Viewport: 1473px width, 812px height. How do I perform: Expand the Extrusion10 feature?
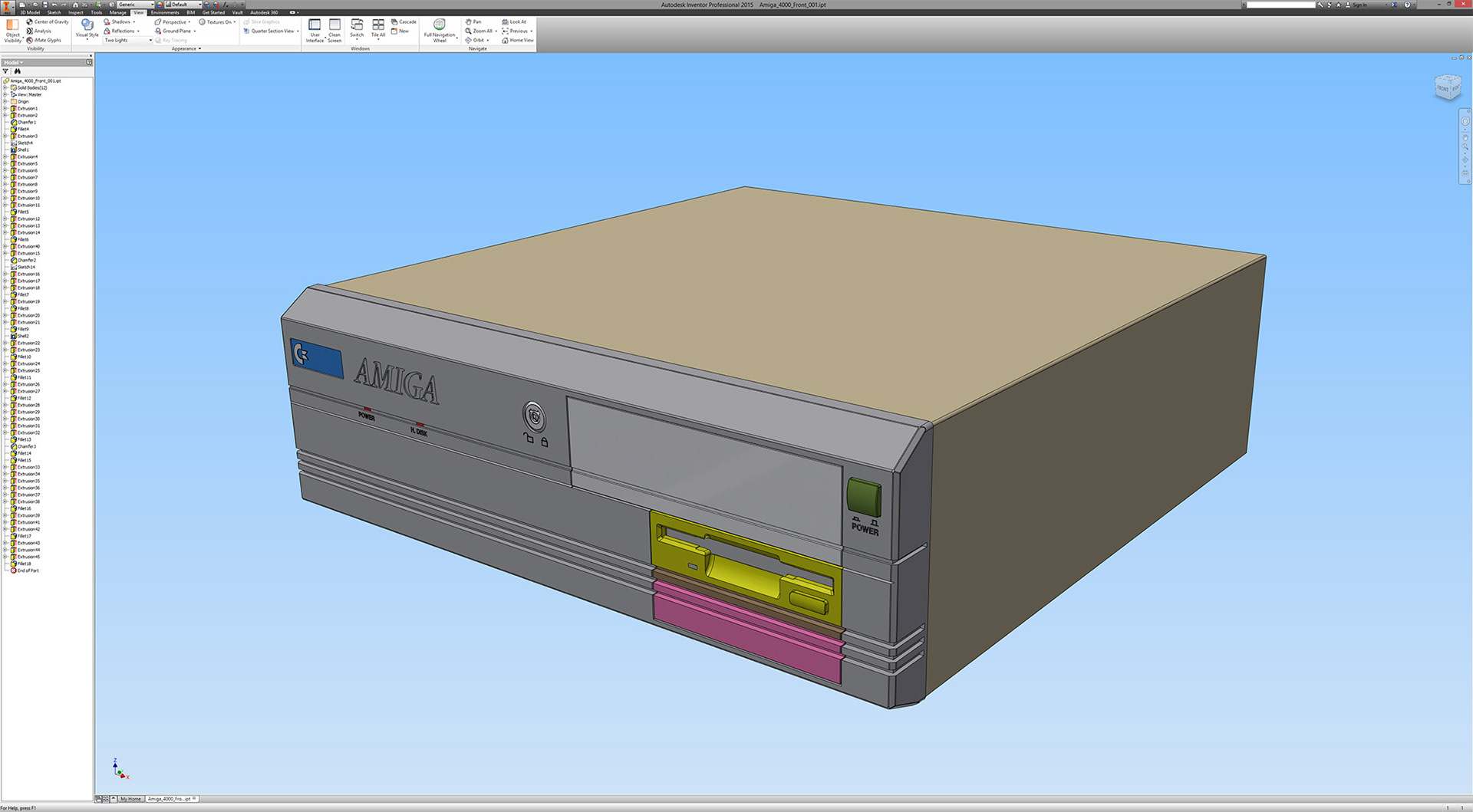tap(5, 198)
